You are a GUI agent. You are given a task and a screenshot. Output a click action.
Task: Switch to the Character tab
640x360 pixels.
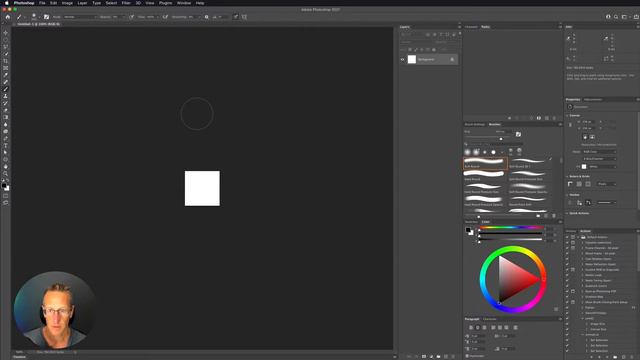(x=489, y=319)
